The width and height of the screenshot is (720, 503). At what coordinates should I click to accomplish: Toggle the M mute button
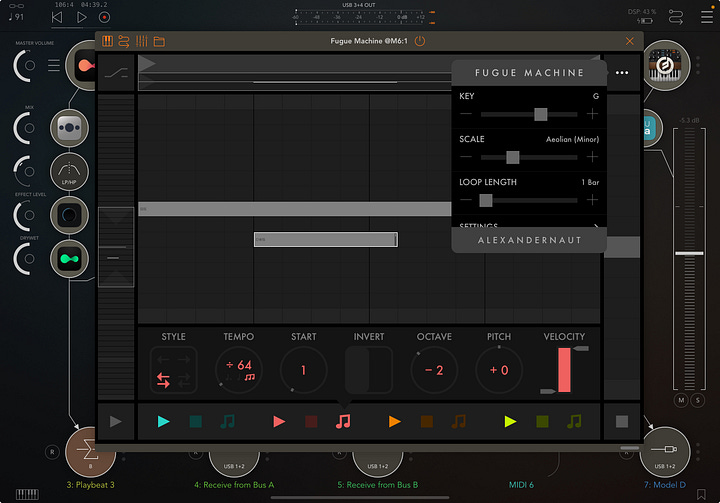coord(681,400)
